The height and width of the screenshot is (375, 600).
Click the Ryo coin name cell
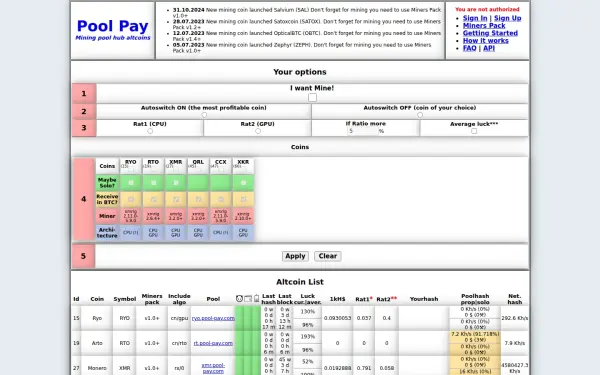pyautogui.click(x=97, y=318)
